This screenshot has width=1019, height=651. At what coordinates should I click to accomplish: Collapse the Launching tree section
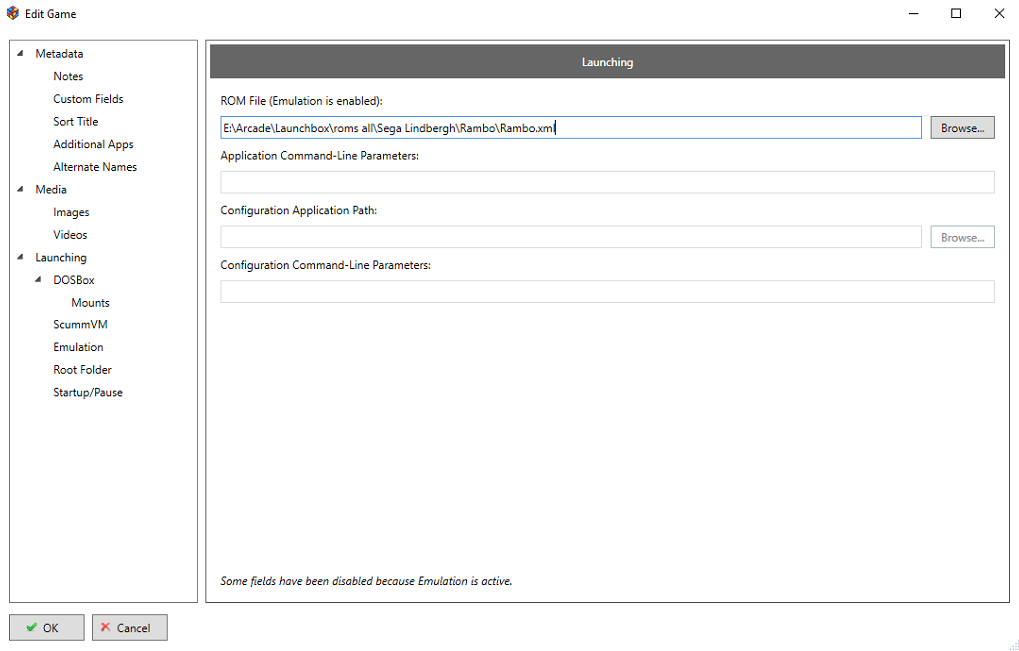point(20,257)
